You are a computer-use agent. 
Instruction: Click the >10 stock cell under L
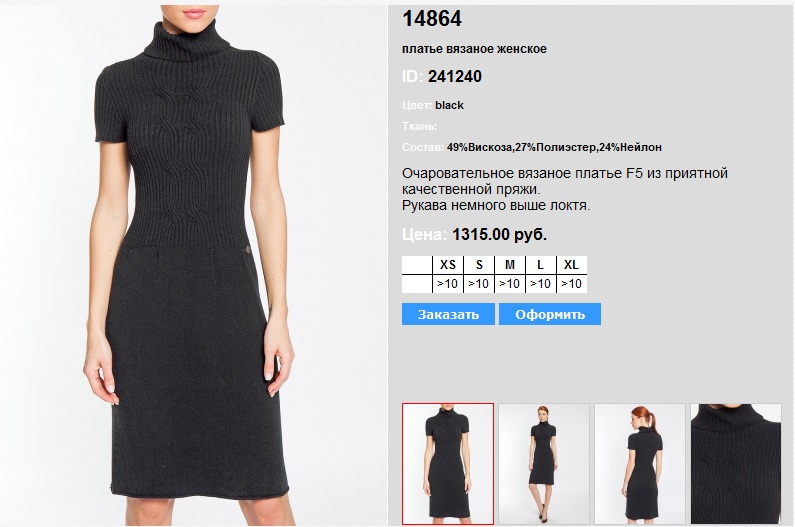[x=541, y=284]
